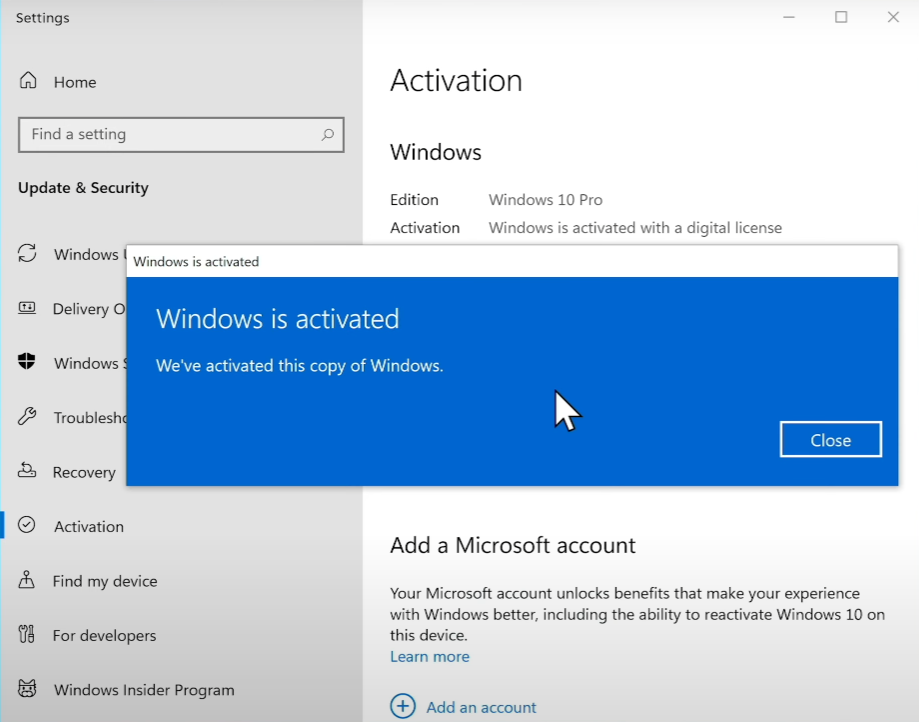Click inside the Find a setting search field
The height and width of the screenshot is (722, 919).
170,134
